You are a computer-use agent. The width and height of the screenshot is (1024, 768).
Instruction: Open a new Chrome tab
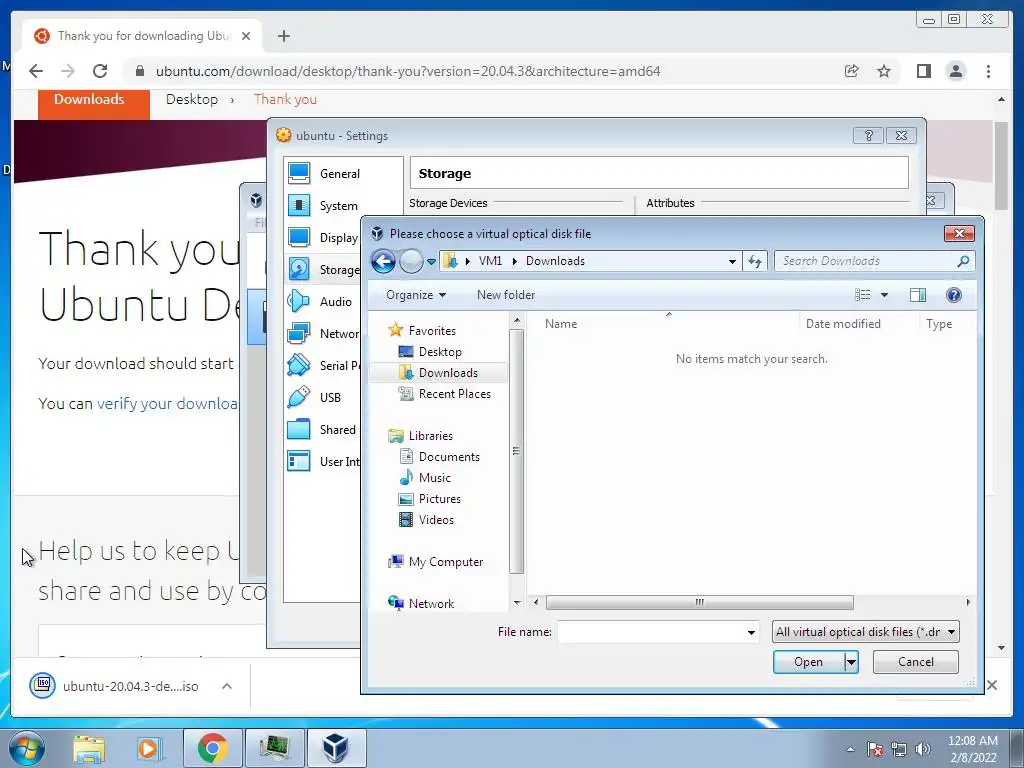click(283, 36)
